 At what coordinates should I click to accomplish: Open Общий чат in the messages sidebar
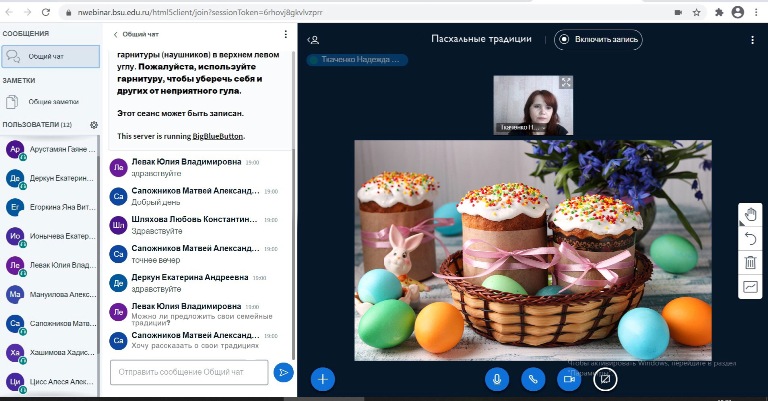click(49, 59)
